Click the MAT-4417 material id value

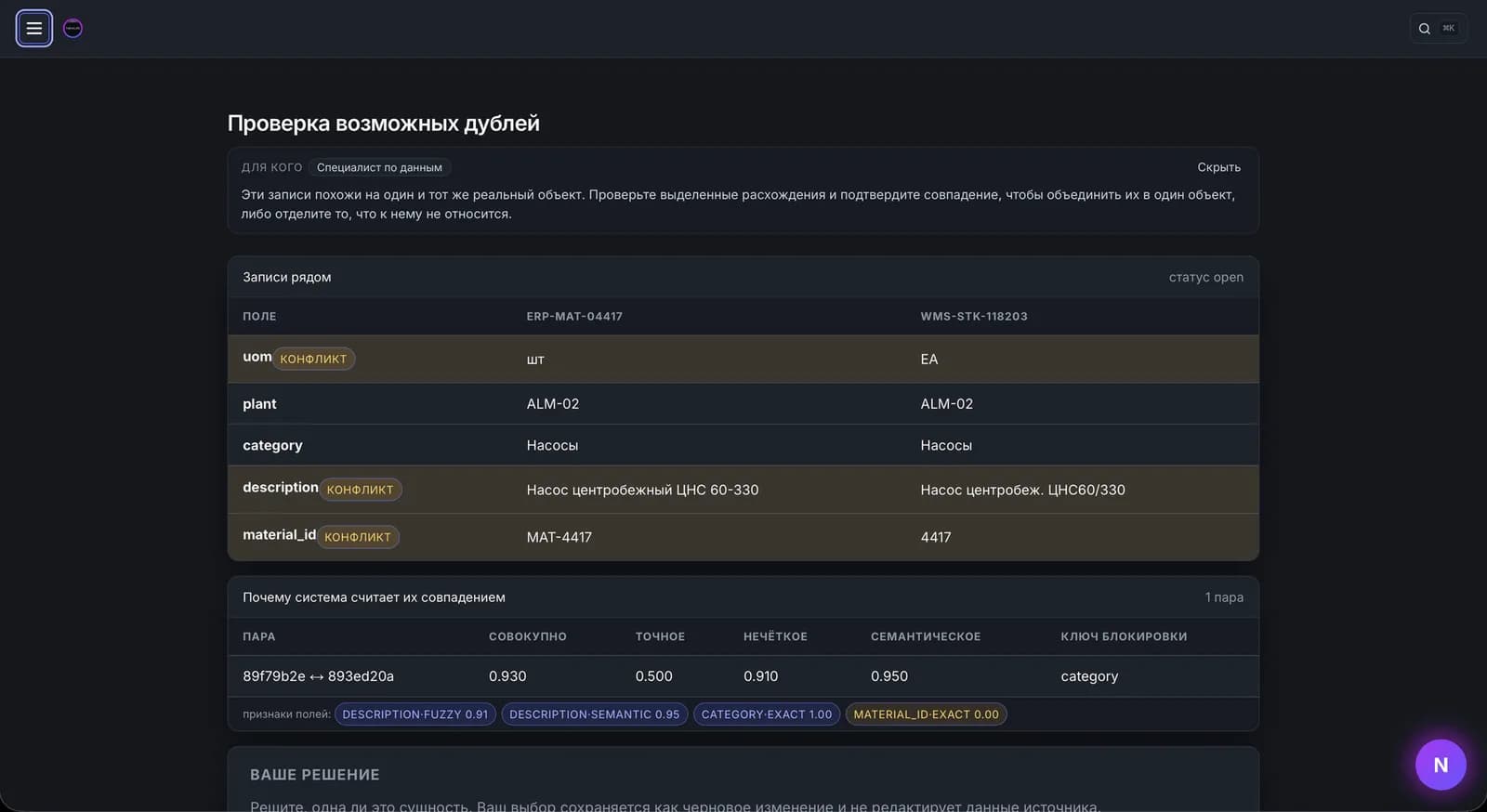pos(559,537)
